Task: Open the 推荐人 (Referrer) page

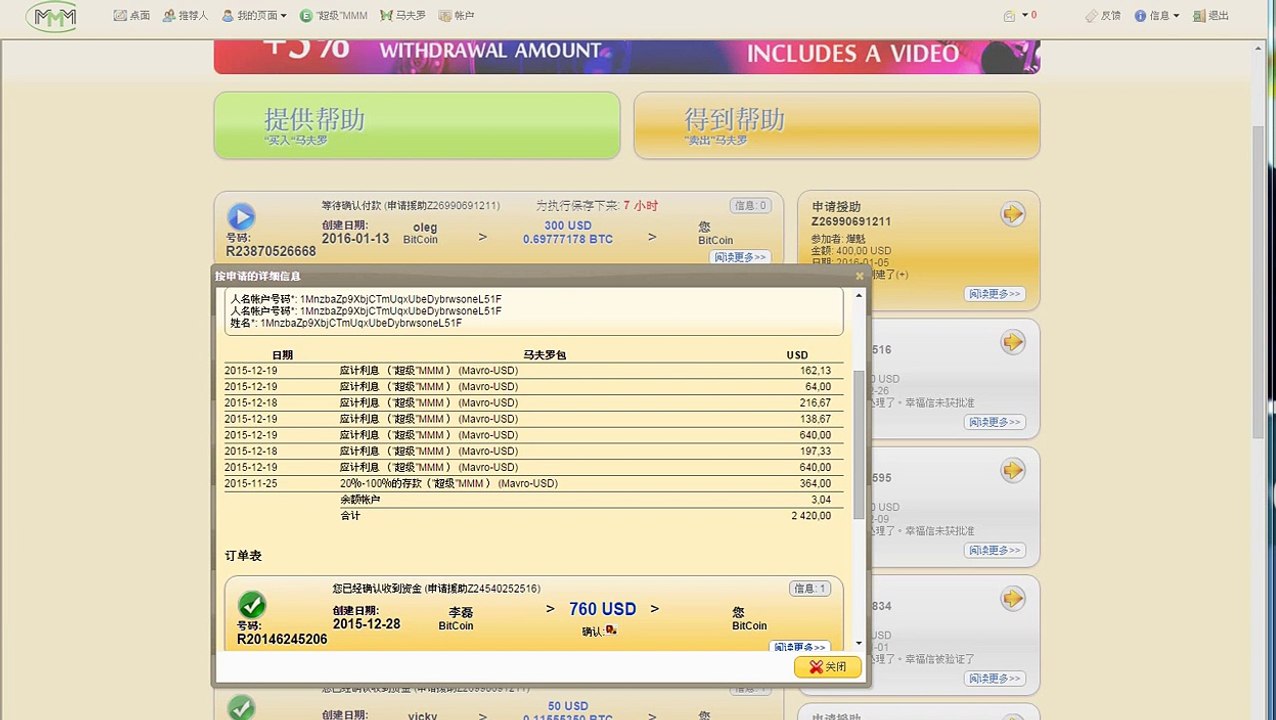Action: coord(186,16)
